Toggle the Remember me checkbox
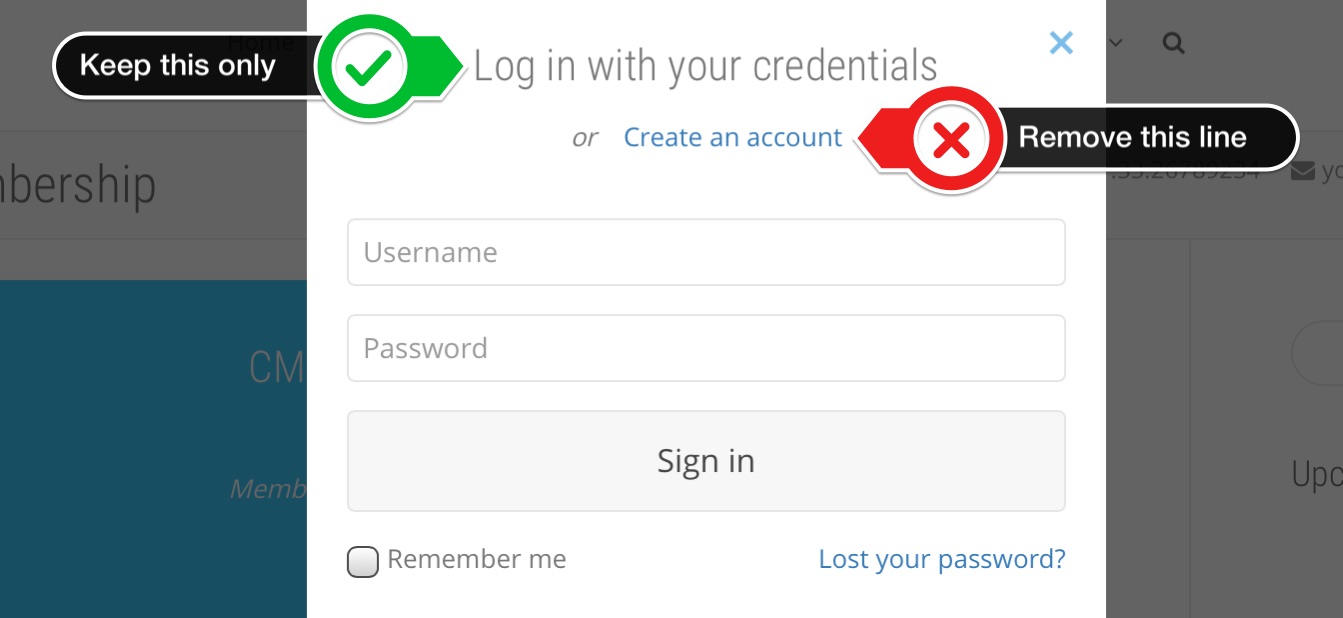The height and width of the screenshot is (618, 1343). click(362, 562)
